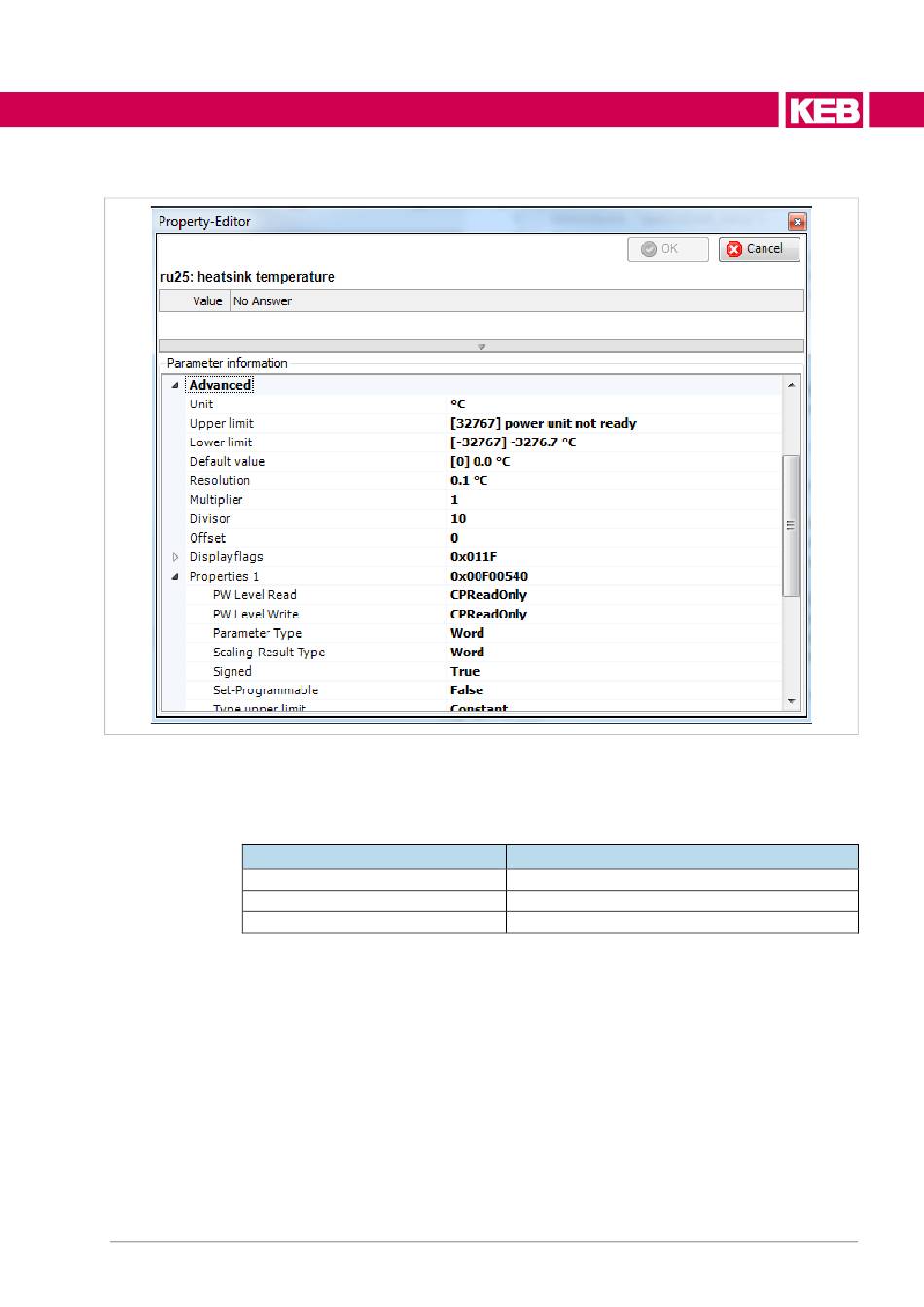Viewport: 924px width, 1307px height.
Task: Click the Multiplier value '1'
Action: click(454, 500)
